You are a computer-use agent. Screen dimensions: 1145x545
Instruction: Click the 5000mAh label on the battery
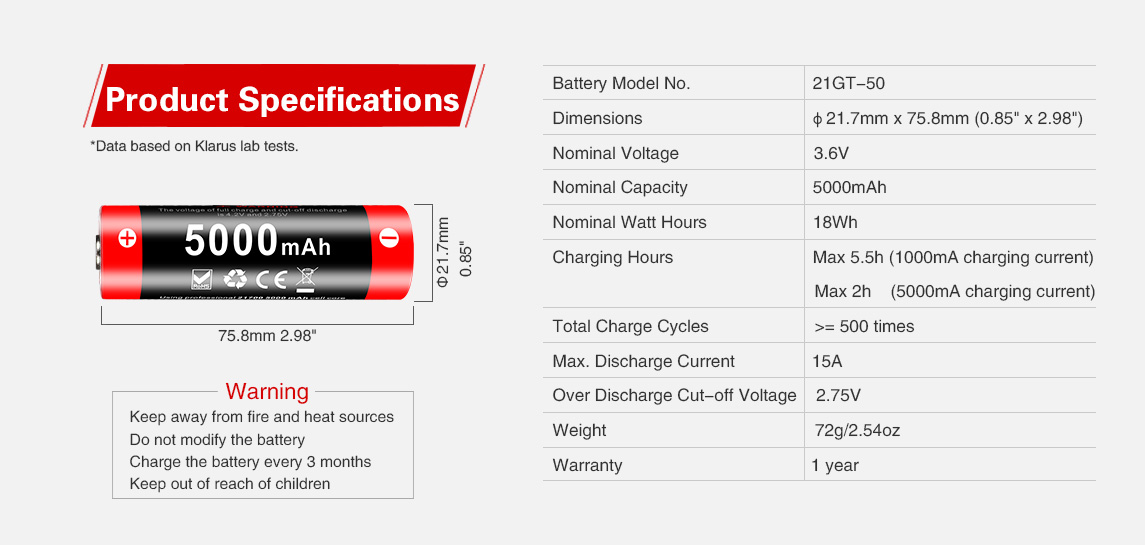click(x=257, y=241)
